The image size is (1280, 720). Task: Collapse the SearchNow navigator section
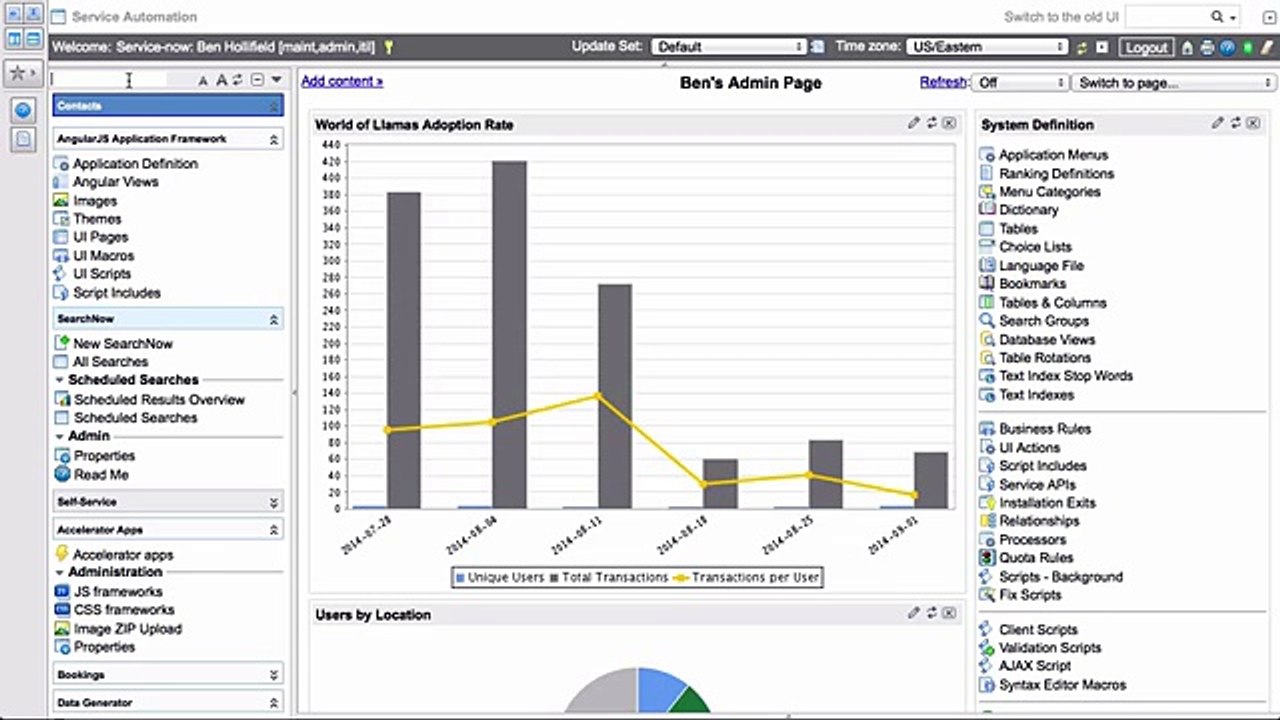click(273, 319)
